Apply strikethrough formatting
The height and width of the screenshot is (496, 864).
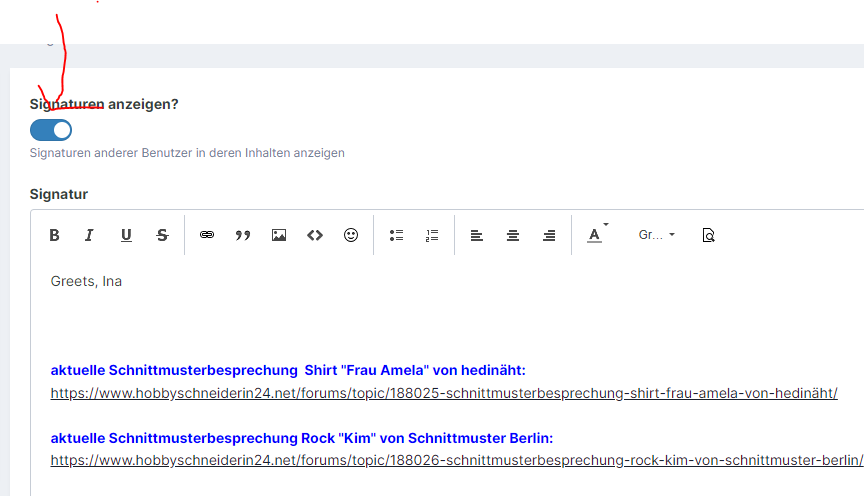pos(162,235)
